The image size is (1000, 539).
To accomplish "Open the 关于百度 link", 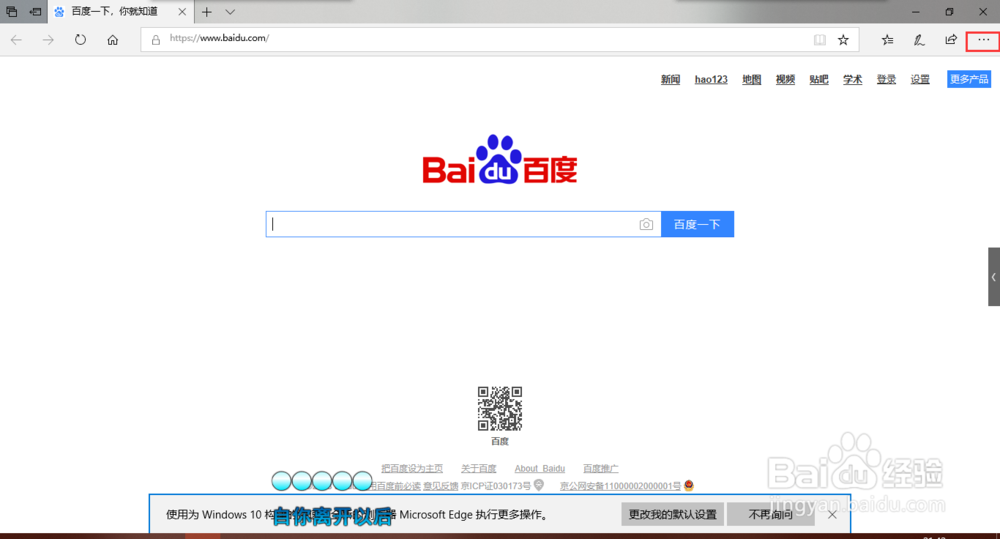I will [x=478, y=469].
